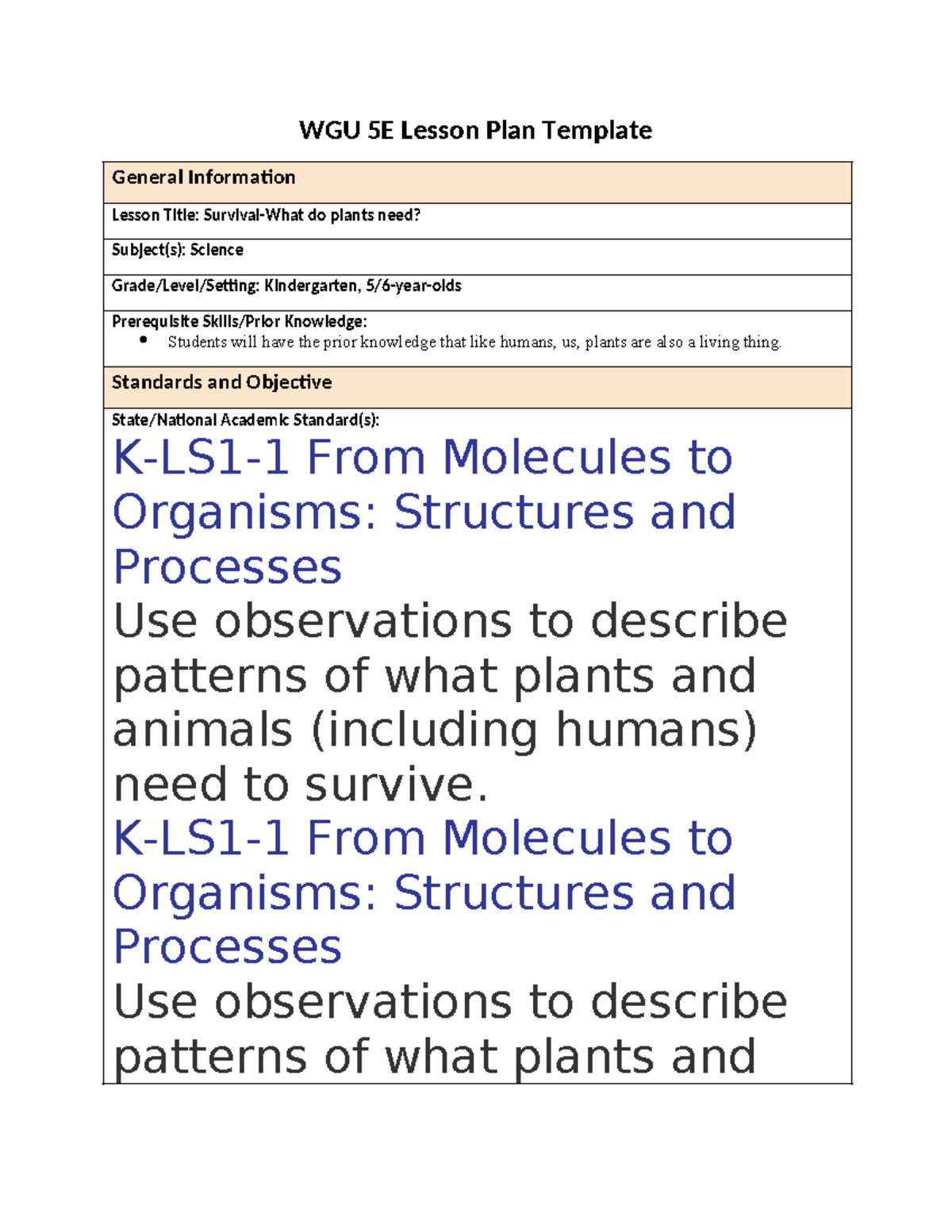
Task: Open the second blue "K-LS1-1 From Molecules to" heading
Action: (423, 839)
